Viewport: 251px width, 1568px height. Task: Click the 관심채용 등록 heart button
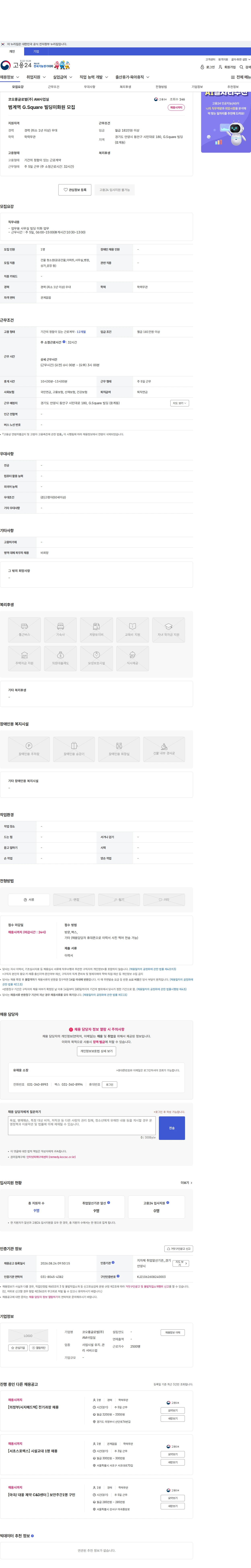point(75,190)
